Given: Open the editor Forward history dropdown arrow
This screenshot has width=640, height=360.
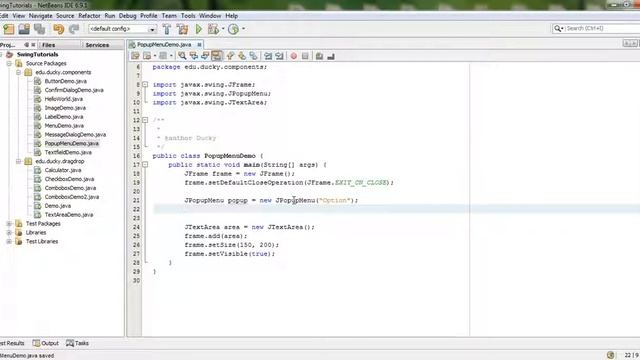Looking at the screenshot, I should point(171,56).
